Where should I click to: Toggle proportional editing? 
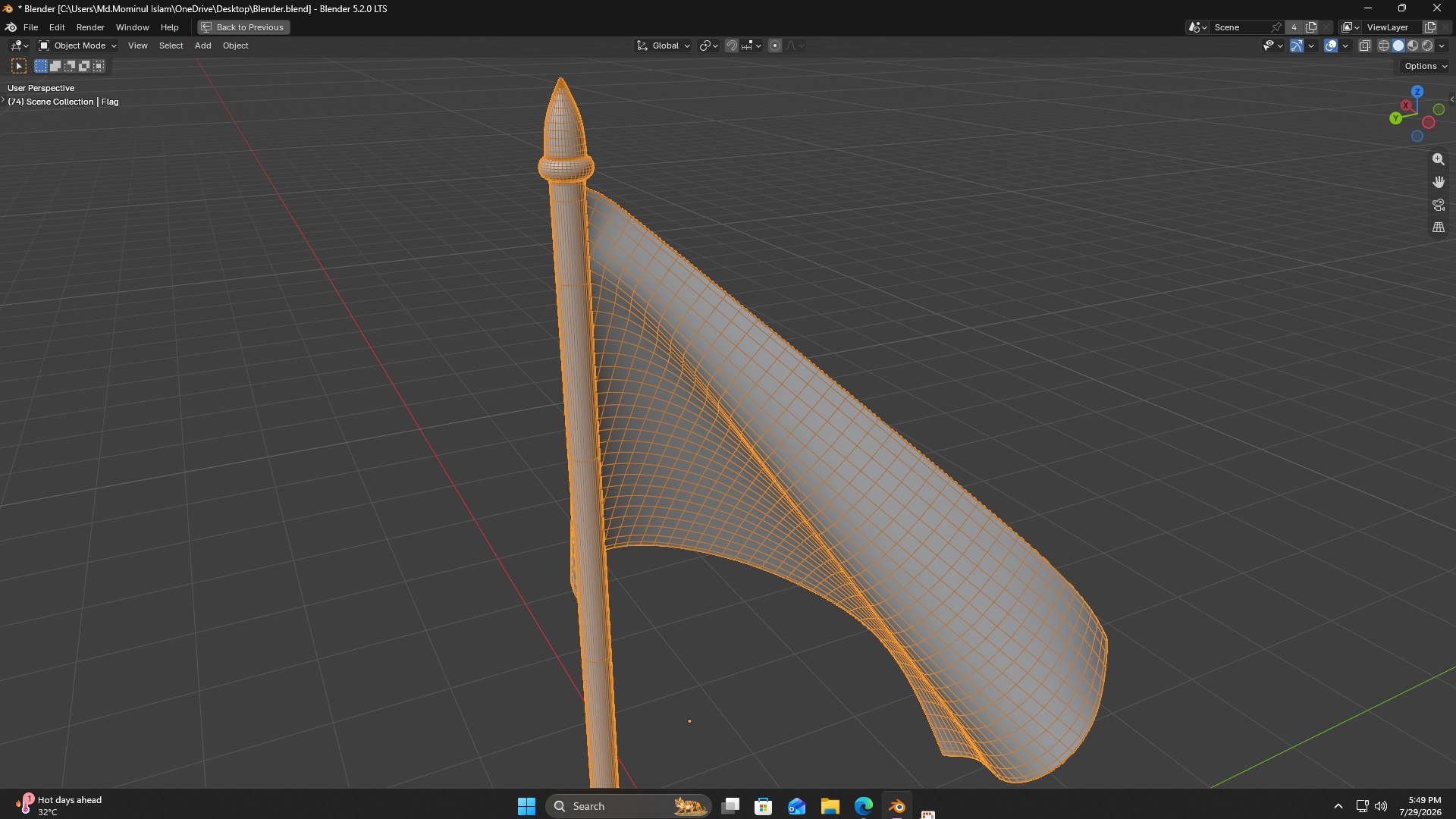[775, 45]
